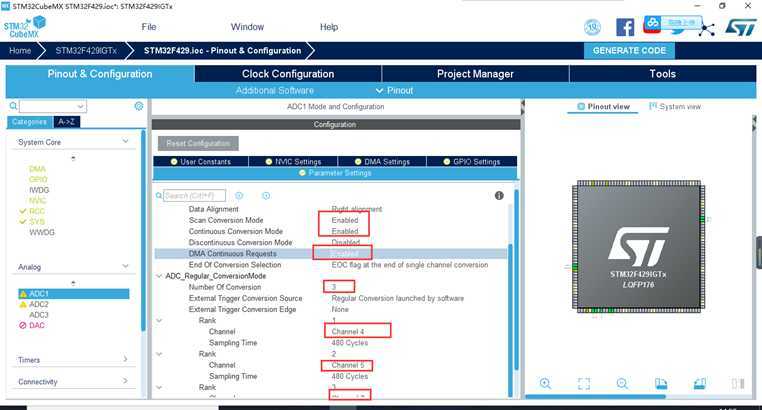The width and height of the screenshot is (762, 410).
Task: Select WWDG peripheral
Action: point(42,232)
